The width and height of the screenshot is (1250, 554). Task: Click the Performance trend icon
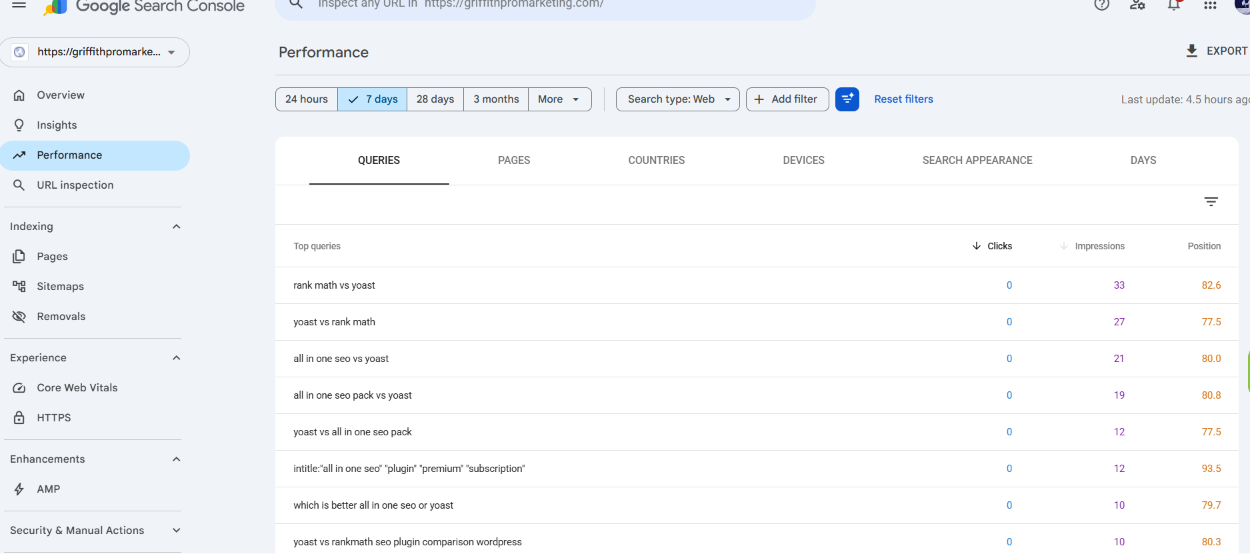[19, 155]
